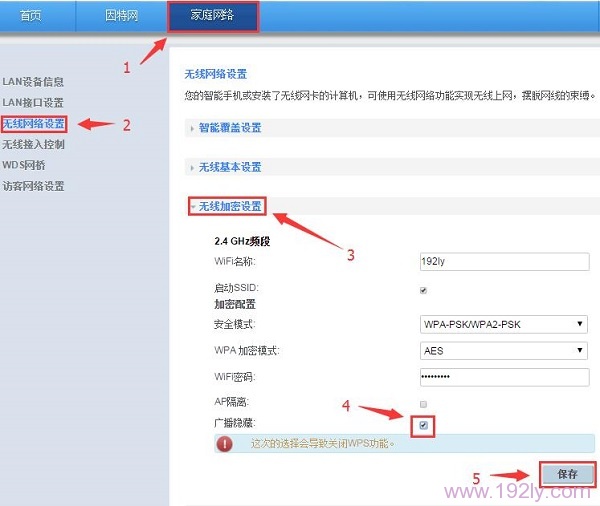Image resolution: width=600 pixels, height=506 pixels.
Task: Collapse the 无线加密设置 section
Action: click(229, 207)
